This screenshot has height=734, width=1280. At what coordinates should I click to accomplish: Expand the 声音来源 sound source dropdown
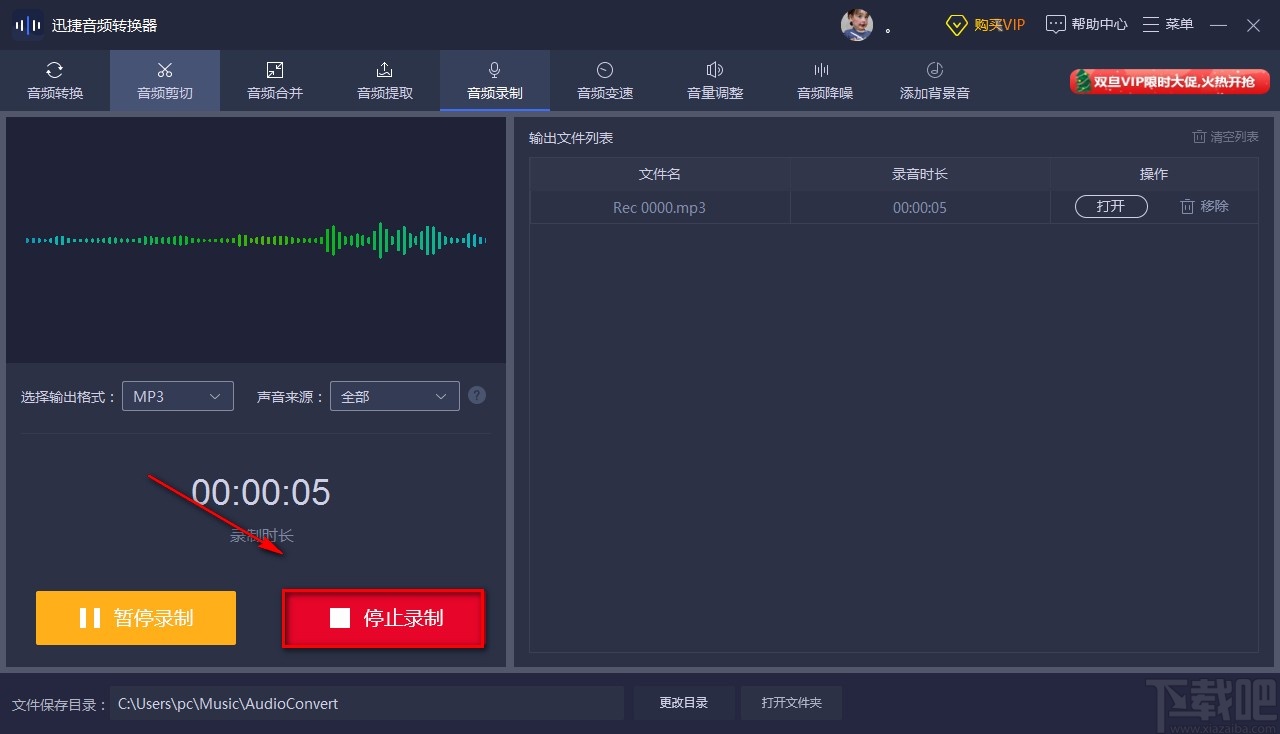(x=394, y=396)
